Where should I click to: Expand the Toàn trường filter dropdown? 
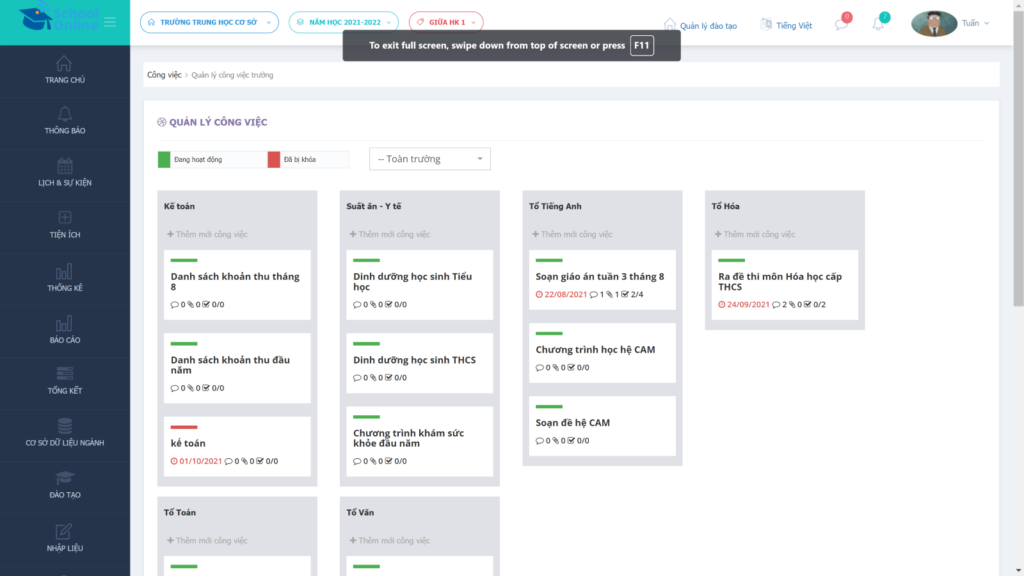(430, 159)
